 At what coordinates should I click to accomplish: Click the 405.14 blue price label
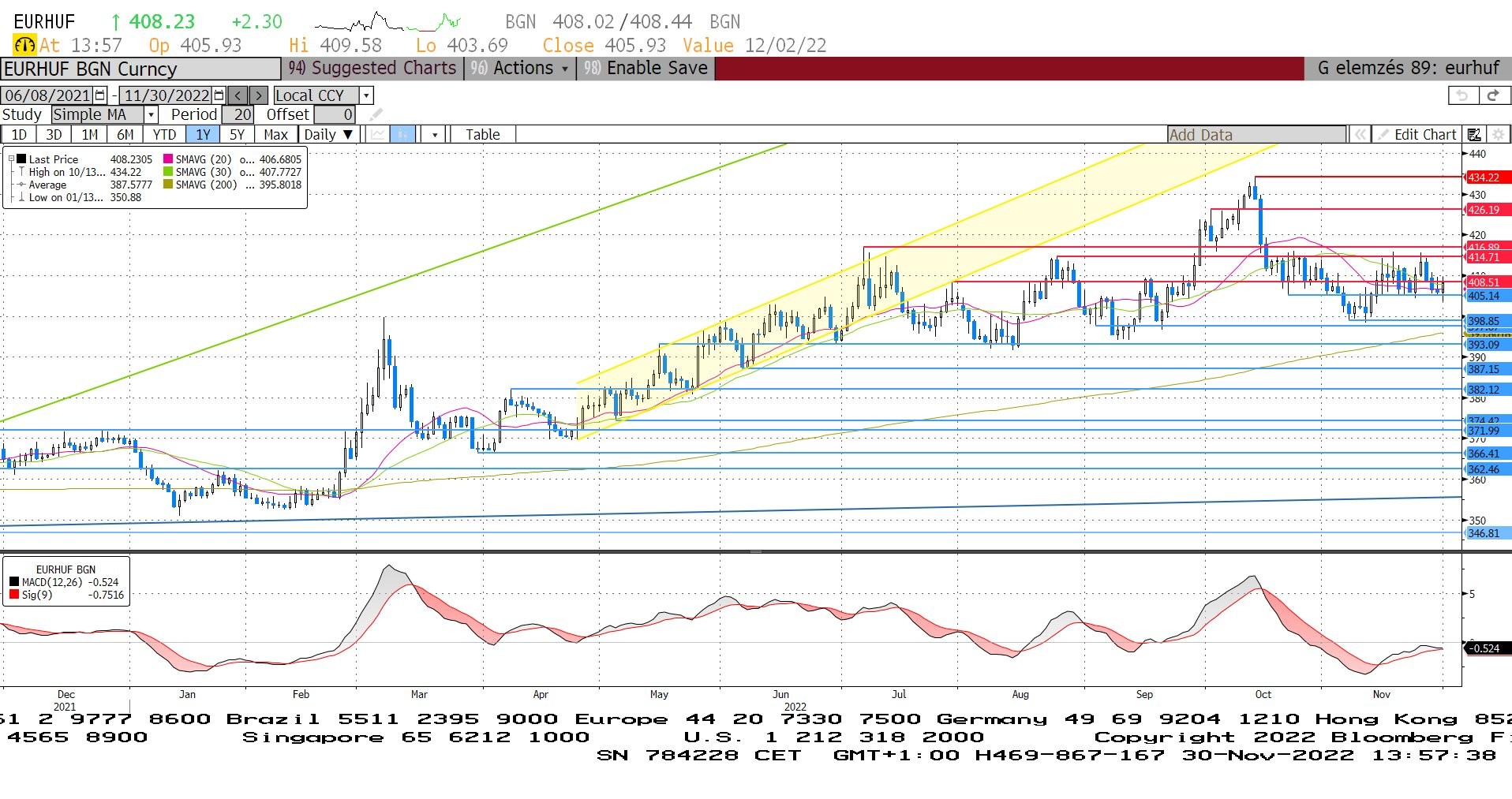pos(1488,296)
